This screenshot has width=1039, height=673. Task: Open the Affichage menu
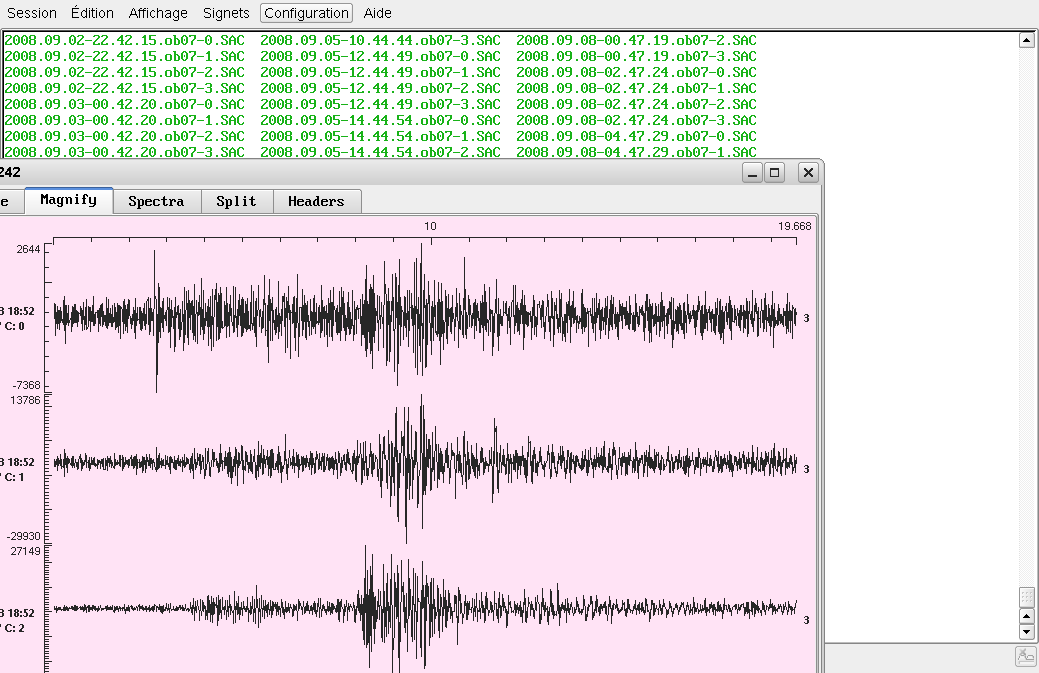click(x=158, y=13)
